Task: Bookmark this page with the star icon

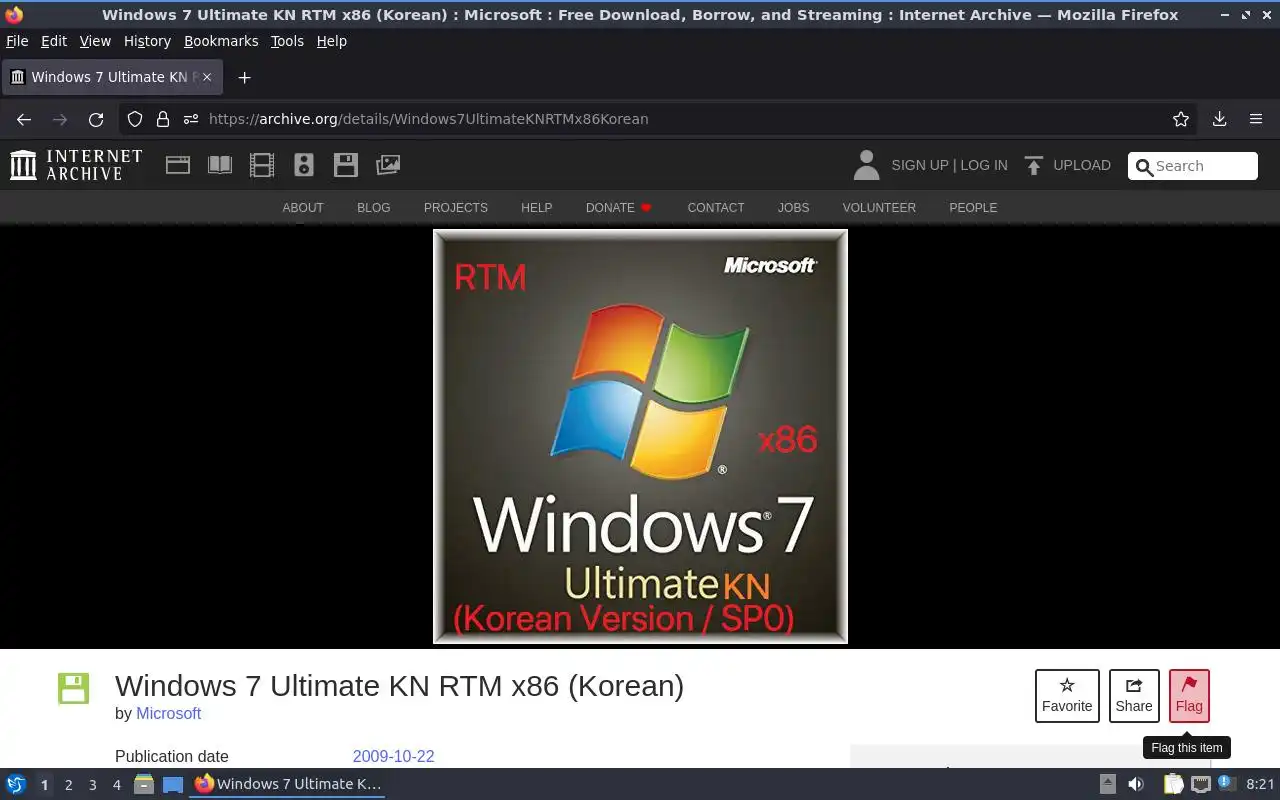Action: tap(1181, 119)
